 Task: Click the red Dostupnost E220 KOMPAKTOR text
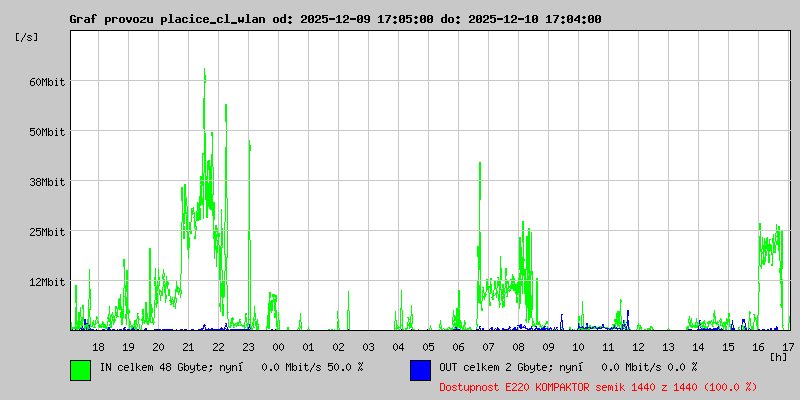[598, 386]
